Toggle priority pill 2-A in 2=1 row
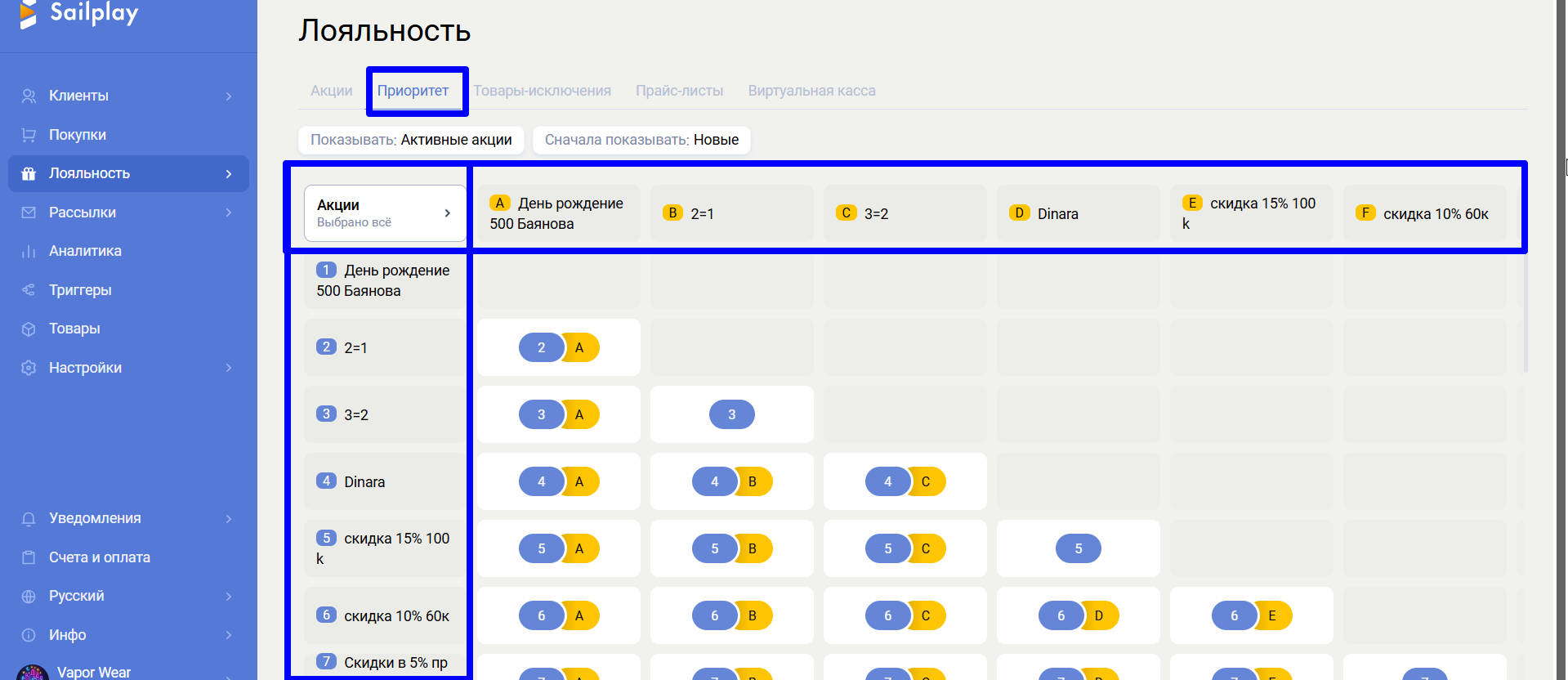The image size is (1568, 680). (559, 347)
